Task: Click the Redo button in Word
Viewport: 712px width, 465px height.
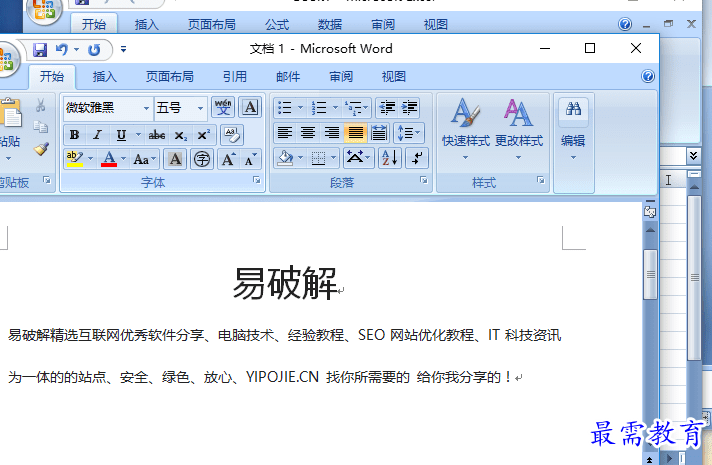Action: [x=94, y=49]
